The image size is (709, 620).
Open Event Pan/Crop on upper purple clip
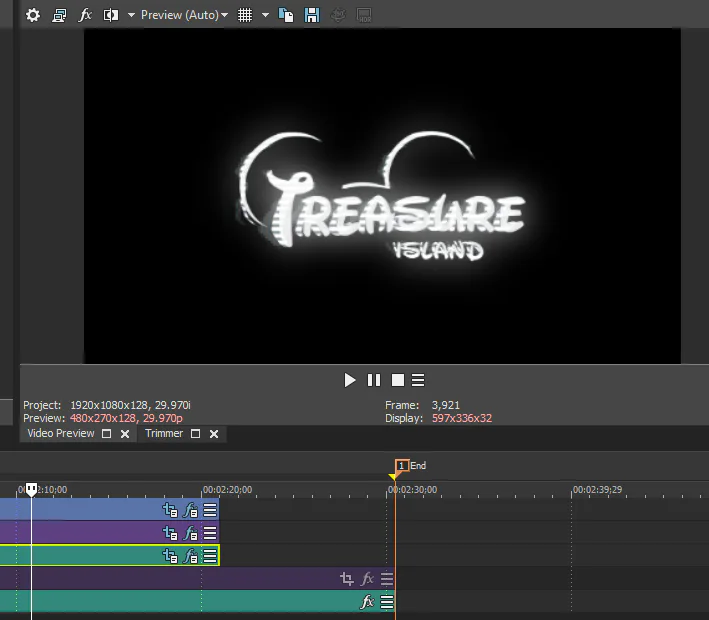click(x=170, y=533)
